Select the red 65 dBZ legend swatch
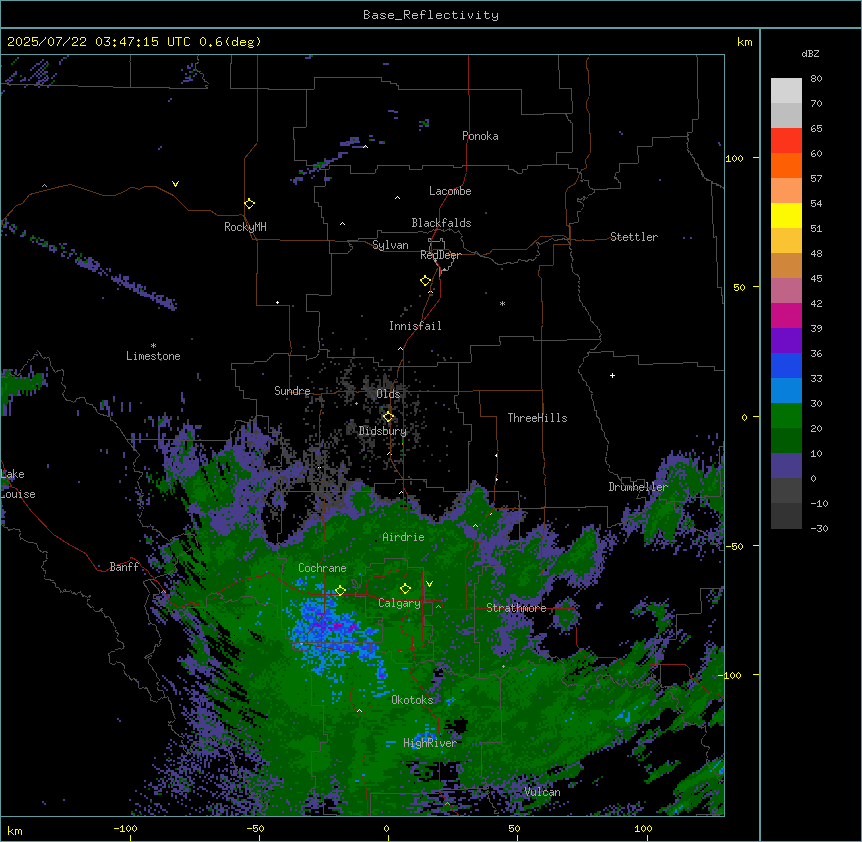862x842 pixels. (786, 141)
